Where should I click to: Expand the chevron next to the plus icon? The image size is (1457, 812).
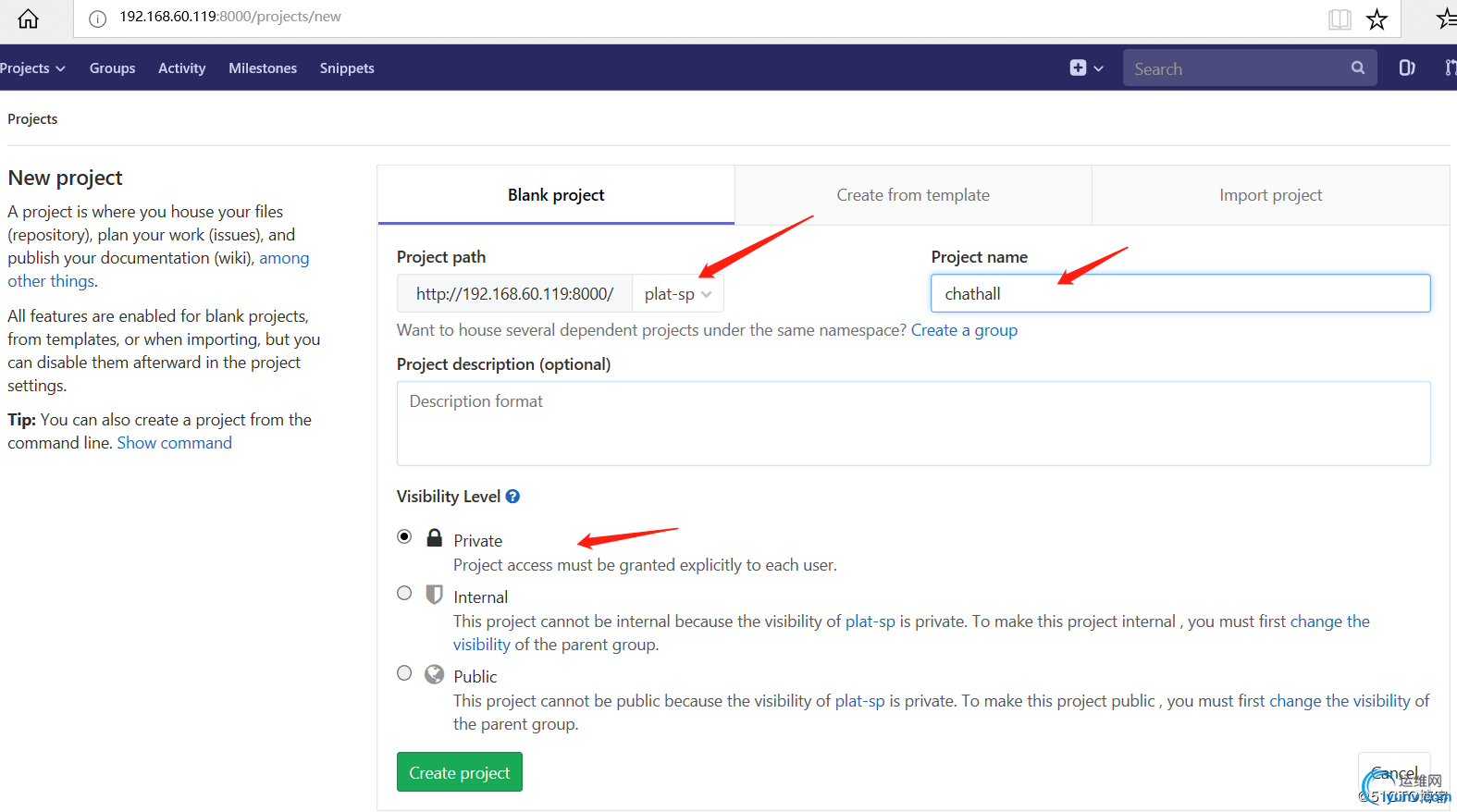[x=1098, y=68]
